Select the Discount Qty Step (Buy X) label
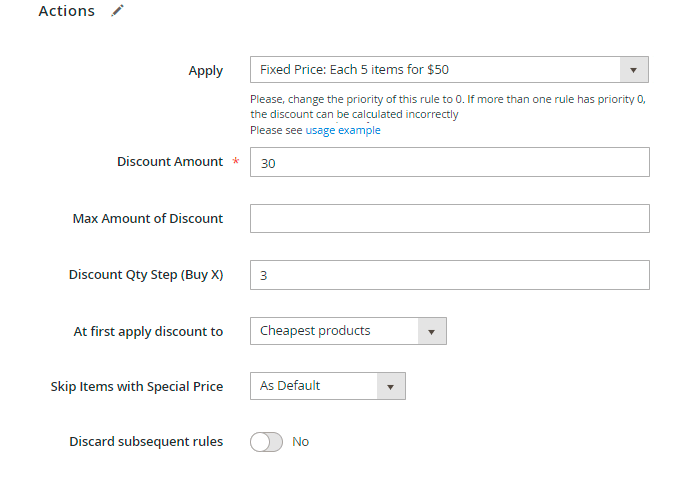The height and width of the screenshot is (483, 685). [146, 274]
